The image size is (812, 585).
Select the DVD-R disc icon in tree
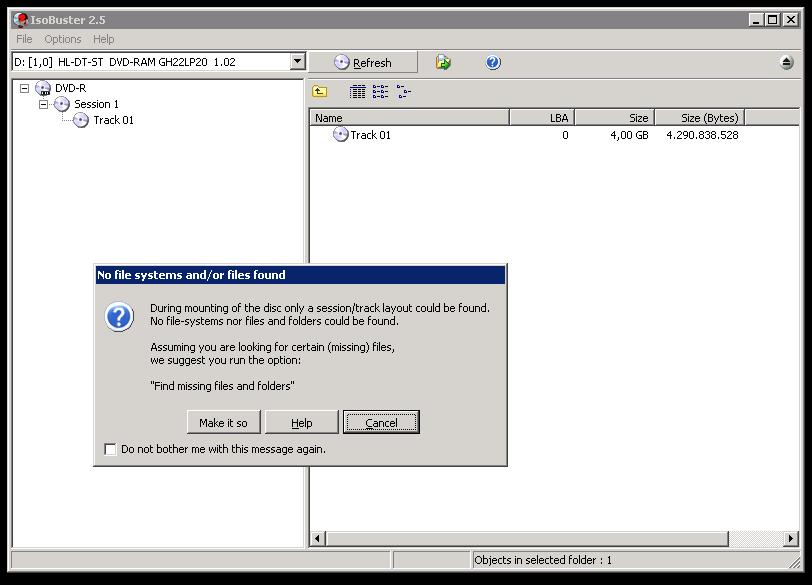[43, 89]
